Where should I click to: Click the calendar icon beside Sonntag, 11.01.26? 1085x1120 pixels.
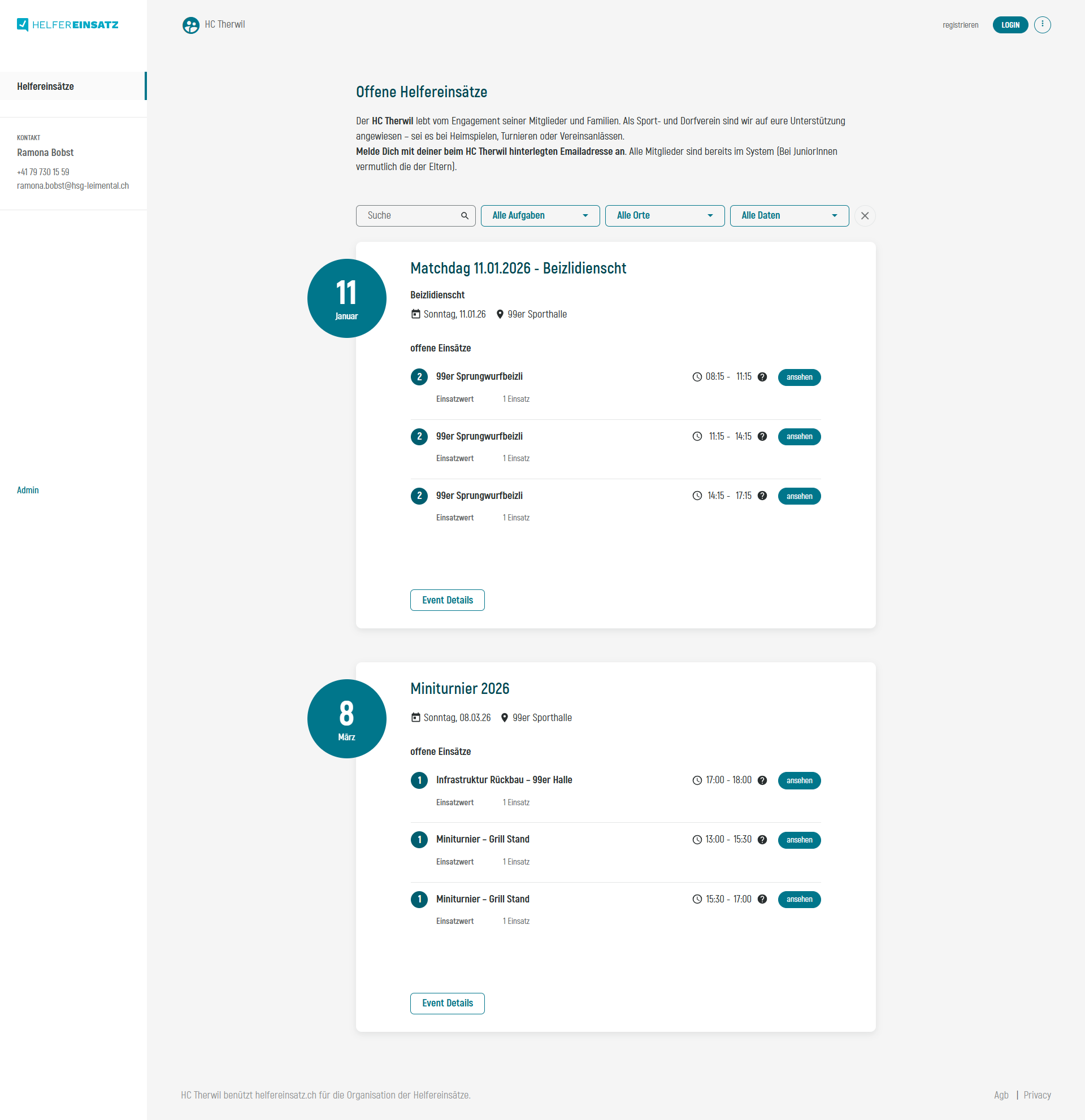pos(415,314)
